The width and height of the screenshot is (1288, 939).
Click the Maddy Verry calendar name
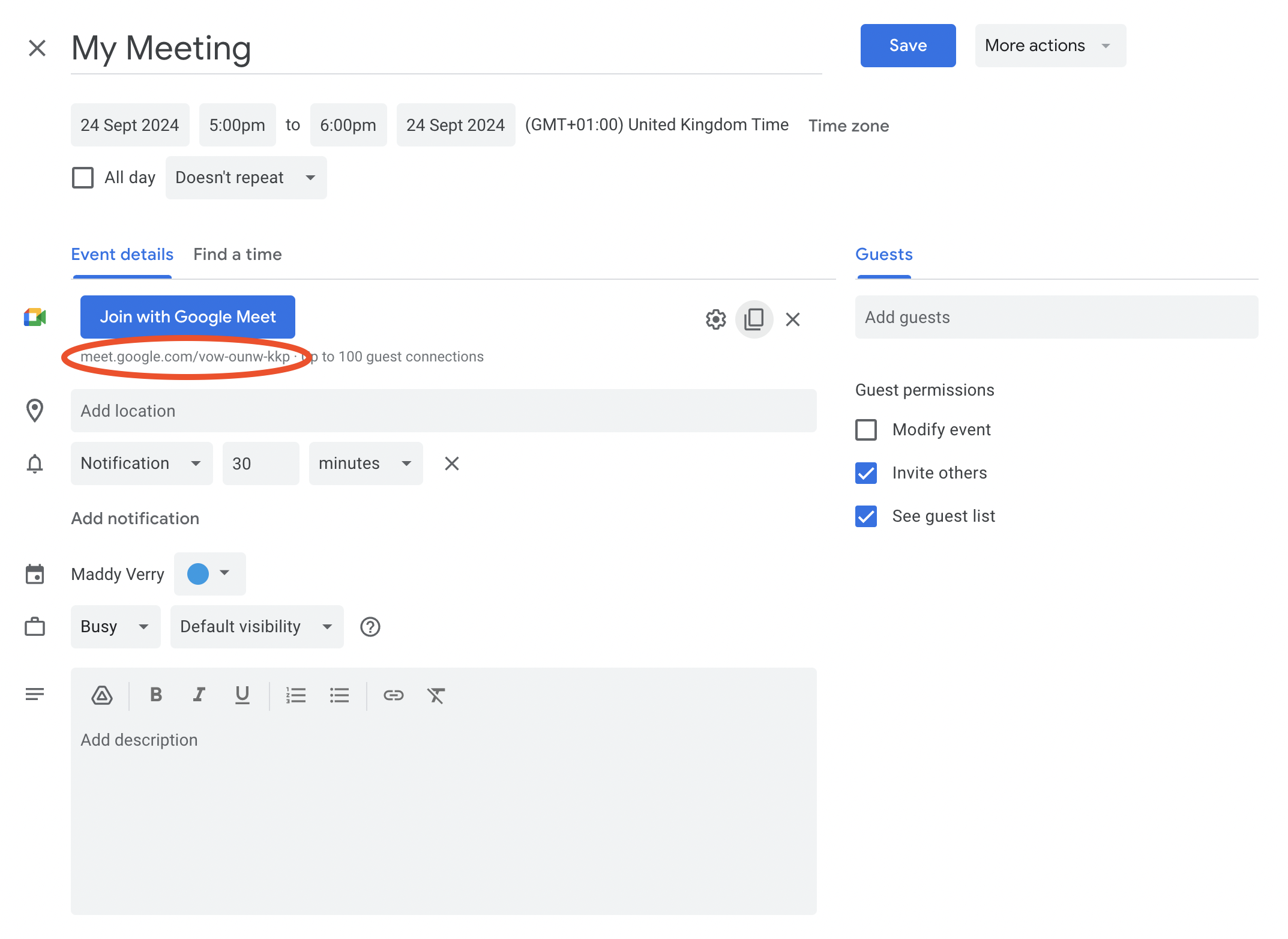pos(118,575)
